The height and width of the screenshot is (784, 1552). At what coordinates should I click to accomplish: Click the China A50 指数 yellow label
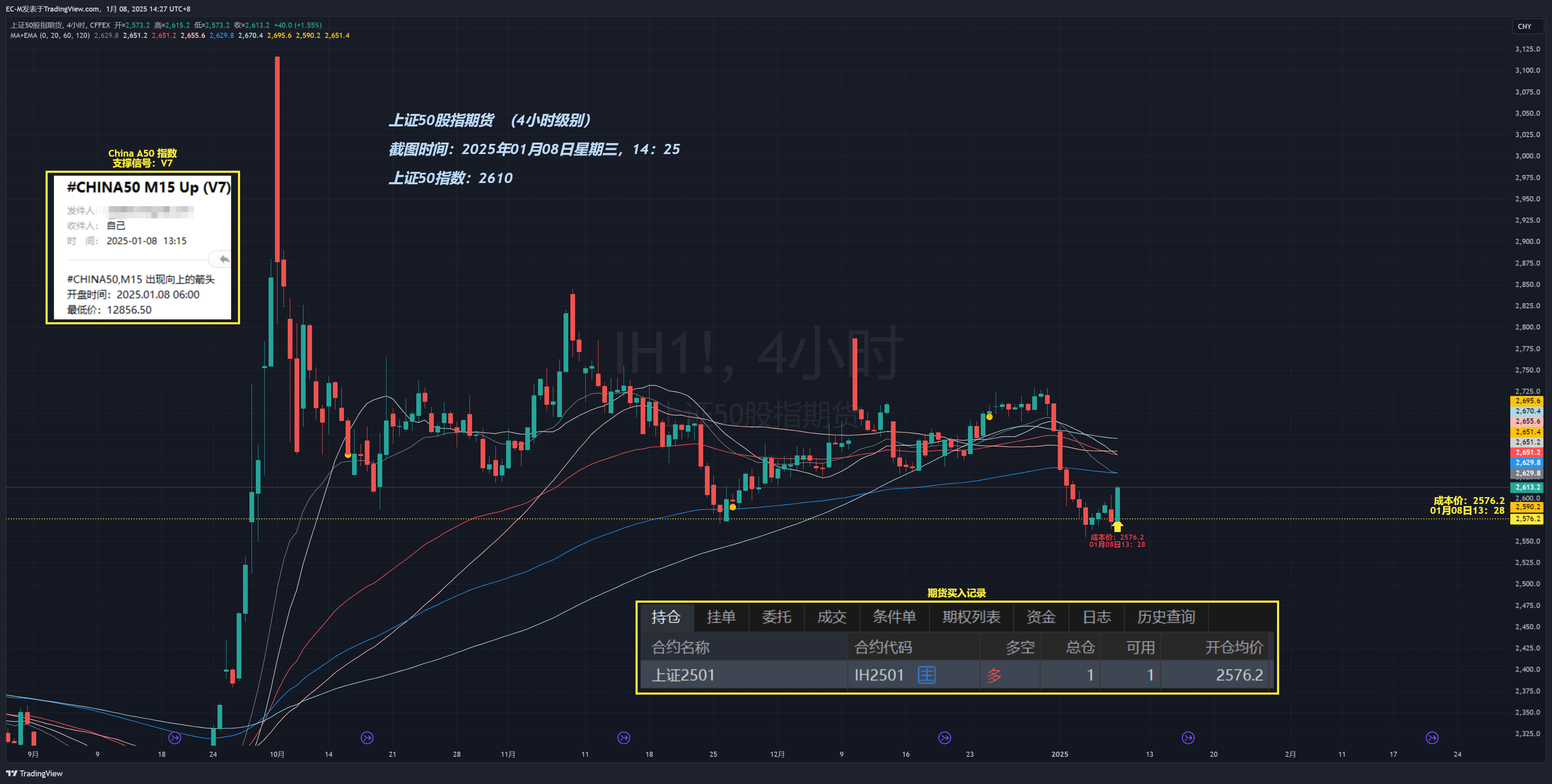[143, 153]
